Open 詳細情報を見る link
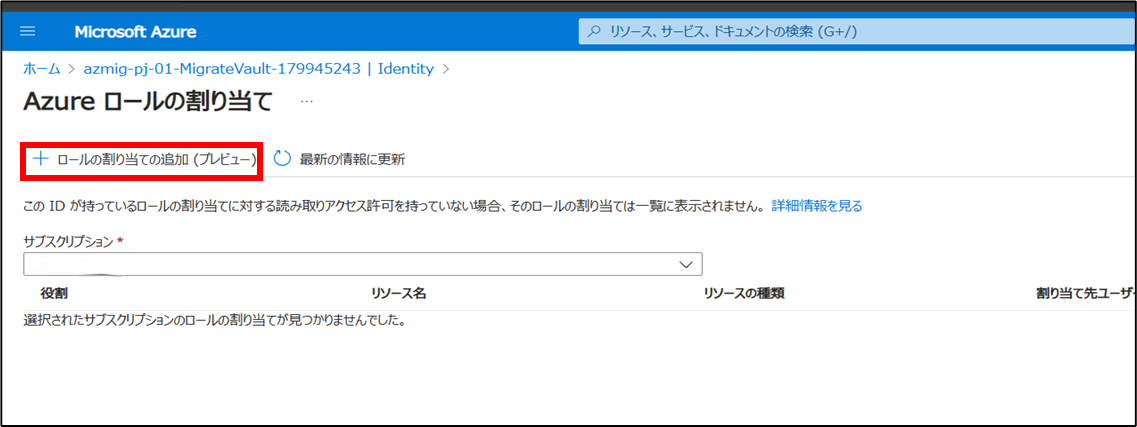This screenshot has height=427, width=1137. click(x=817, y=207)
